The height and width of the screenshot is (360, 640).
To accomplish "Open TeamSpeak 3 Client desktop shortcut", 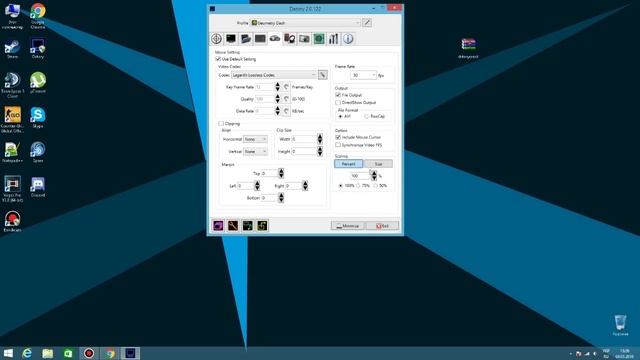I will (12, 85).
